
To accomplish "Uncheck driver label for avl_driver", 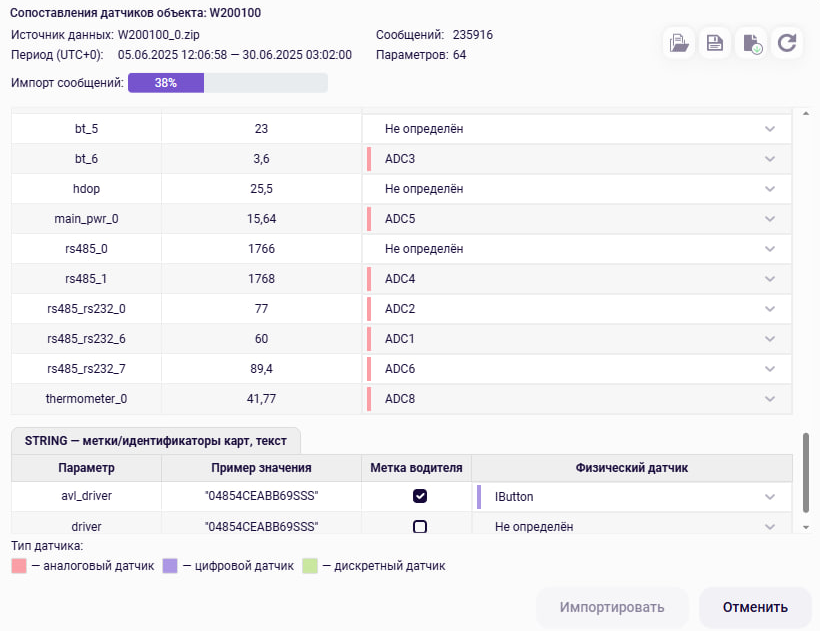I will tap(420, 496).
